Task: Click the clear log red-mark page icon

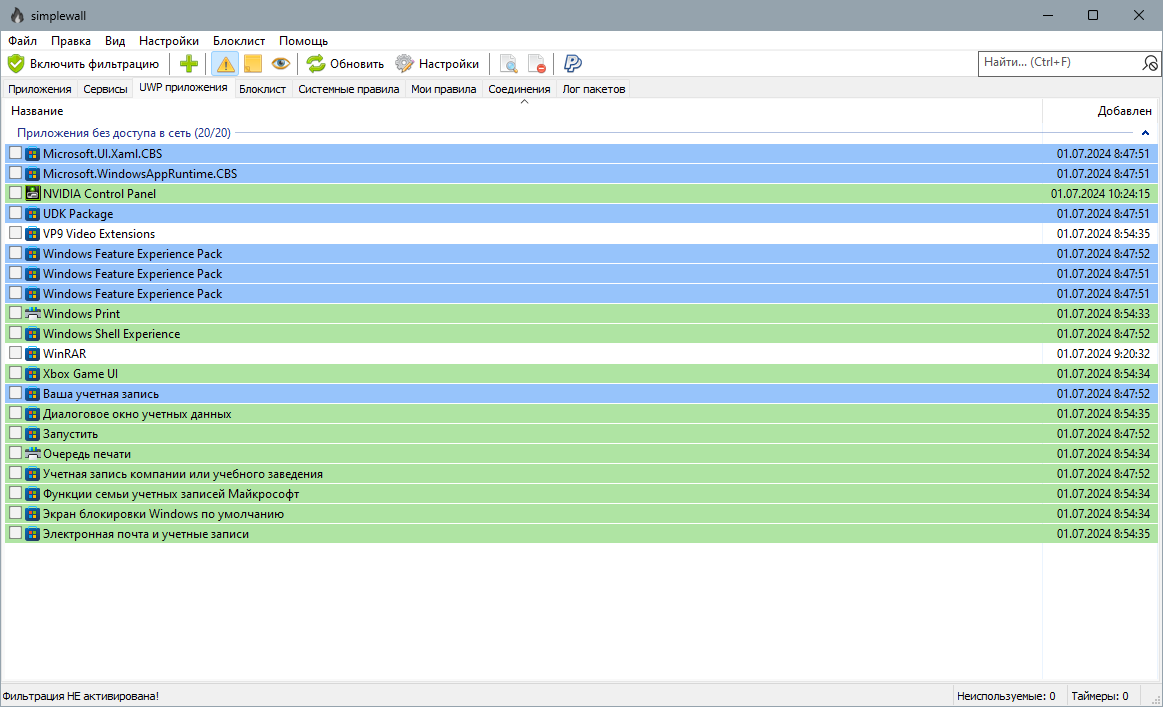Action: click(x=536, y=64)
